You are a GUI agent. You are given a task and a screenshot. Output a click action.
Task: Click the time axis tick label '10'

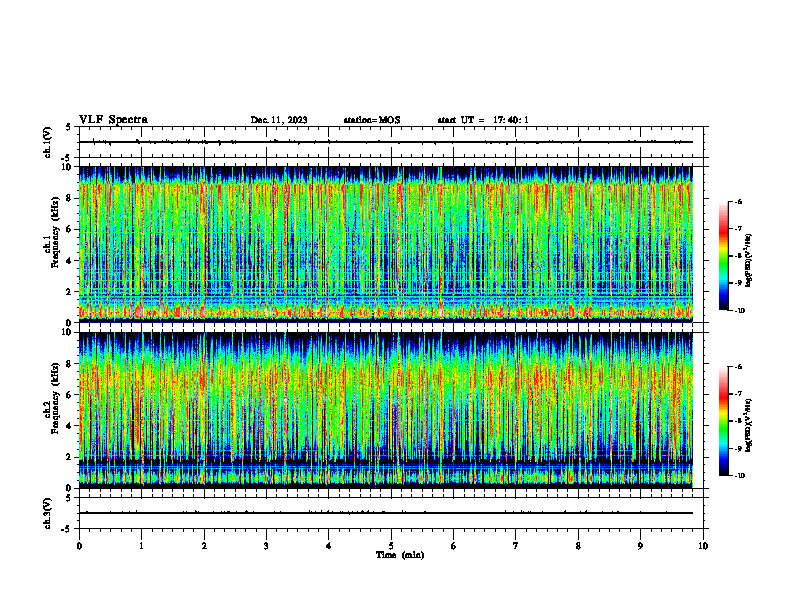pos(703,546)
